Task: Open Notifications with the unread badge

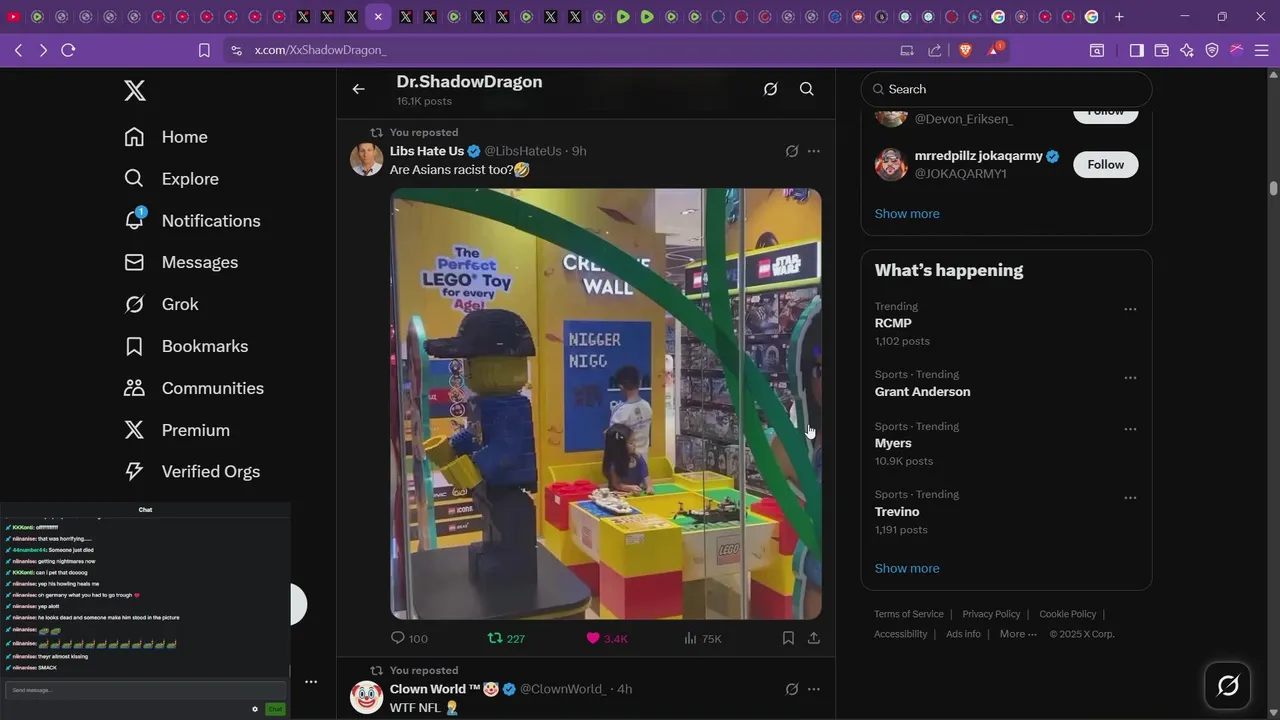Action: click(x=192, y=220)
